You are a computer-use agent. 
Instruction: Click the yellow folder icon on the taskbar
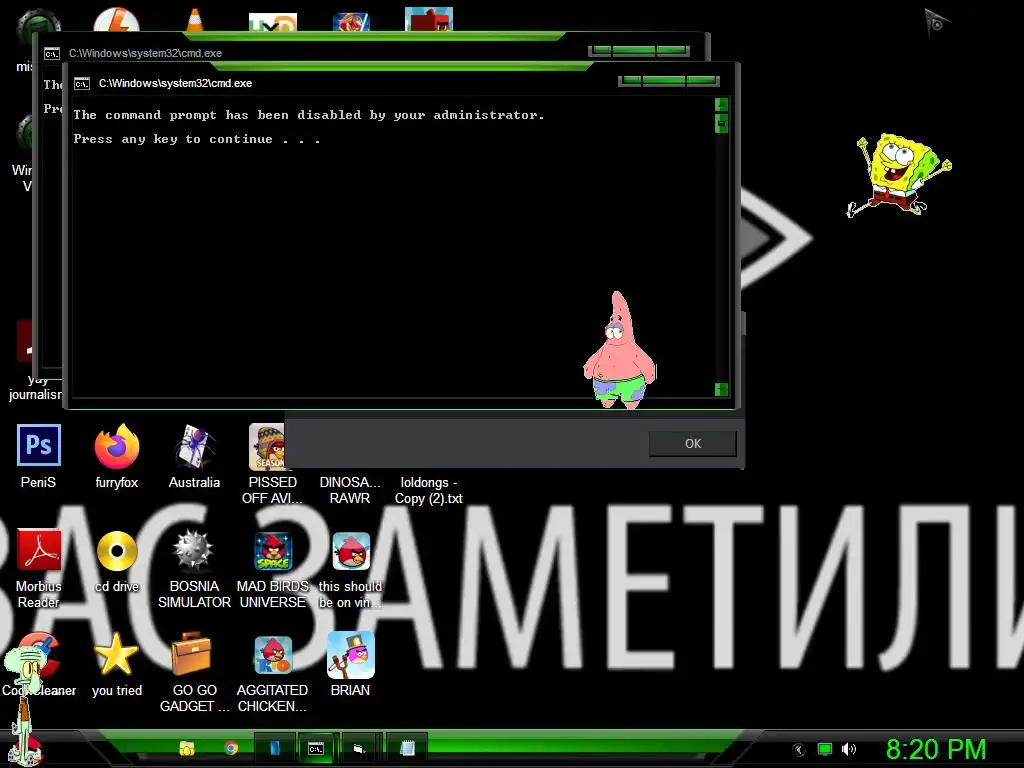pos(187,748)
